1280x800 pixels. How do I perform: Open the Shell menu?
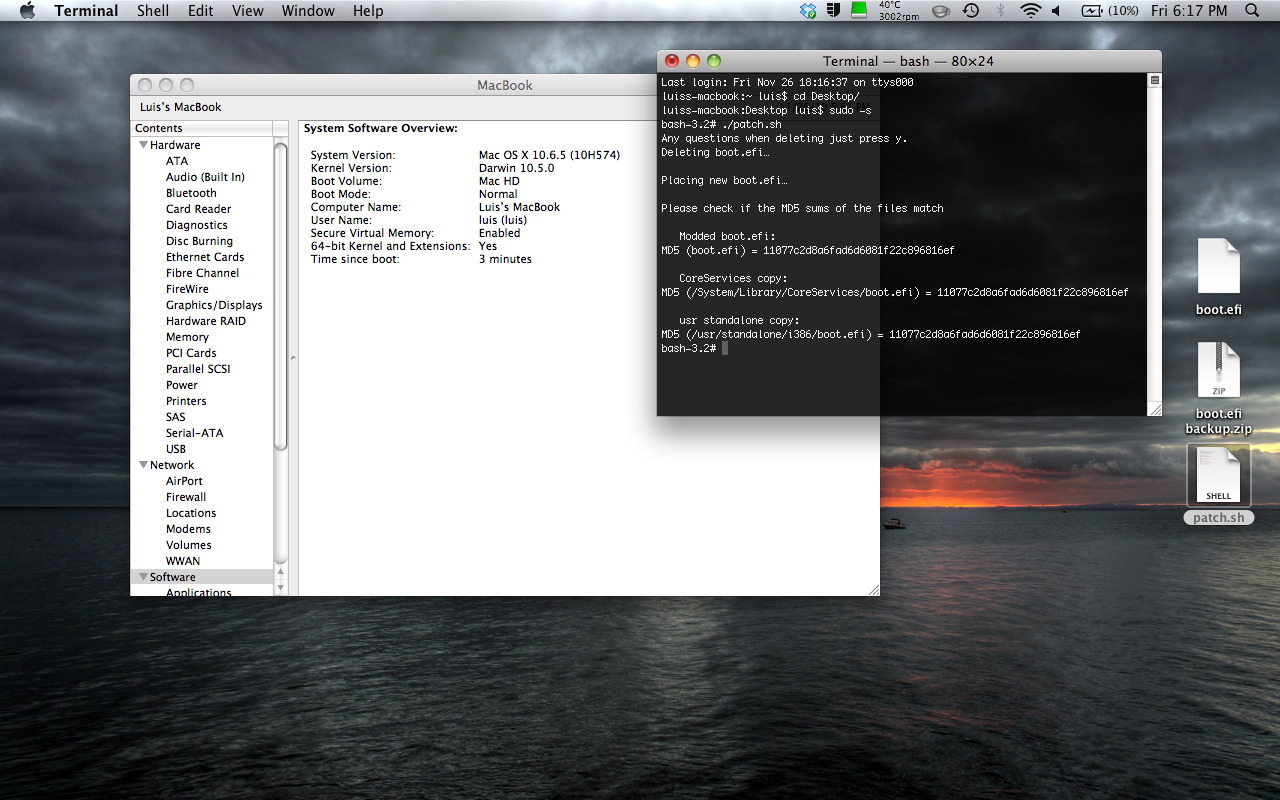tap(153, 11)
